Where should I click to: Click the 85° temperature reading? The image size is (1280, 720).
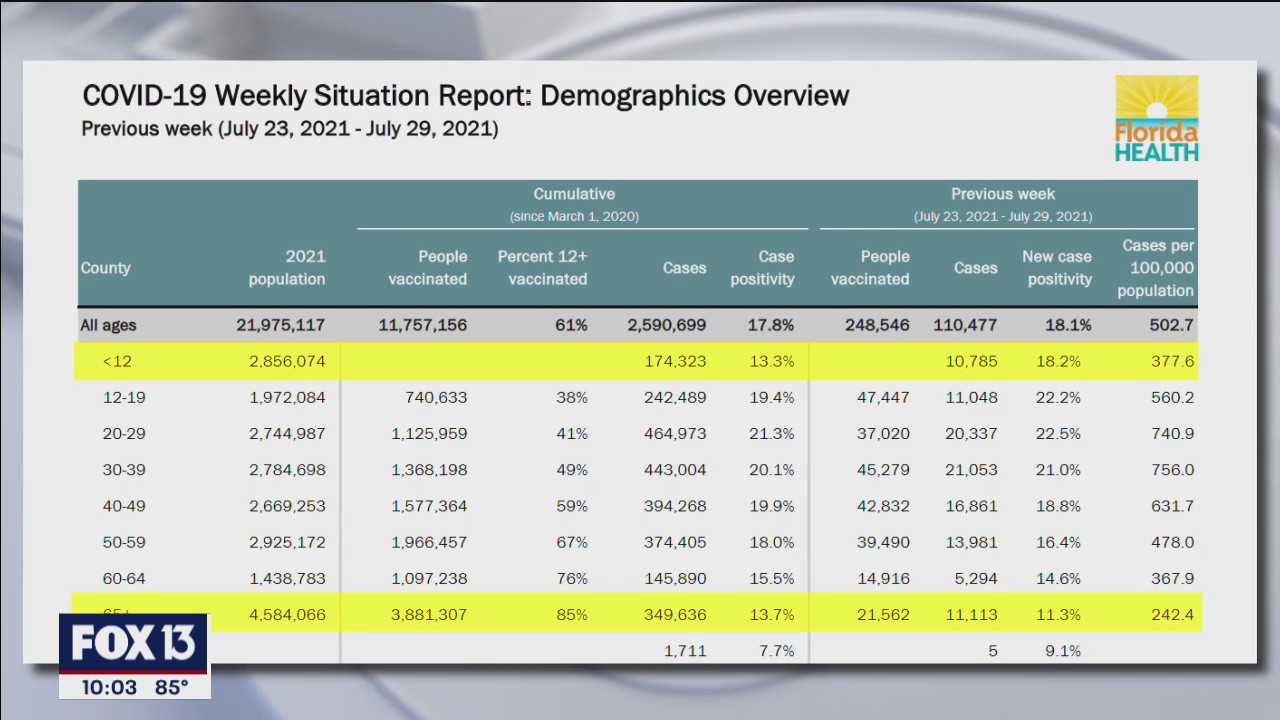[x=170, y=688]
